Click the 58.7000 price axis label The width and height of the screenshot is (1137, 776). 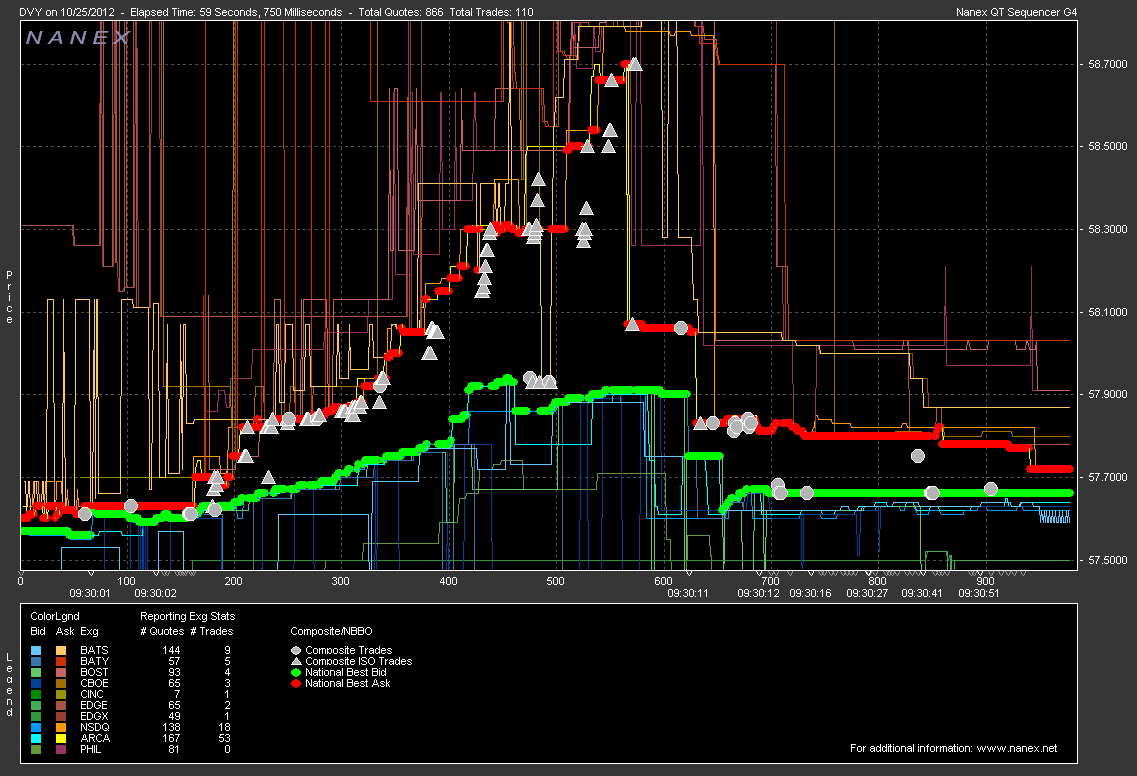pos(1108,65)
